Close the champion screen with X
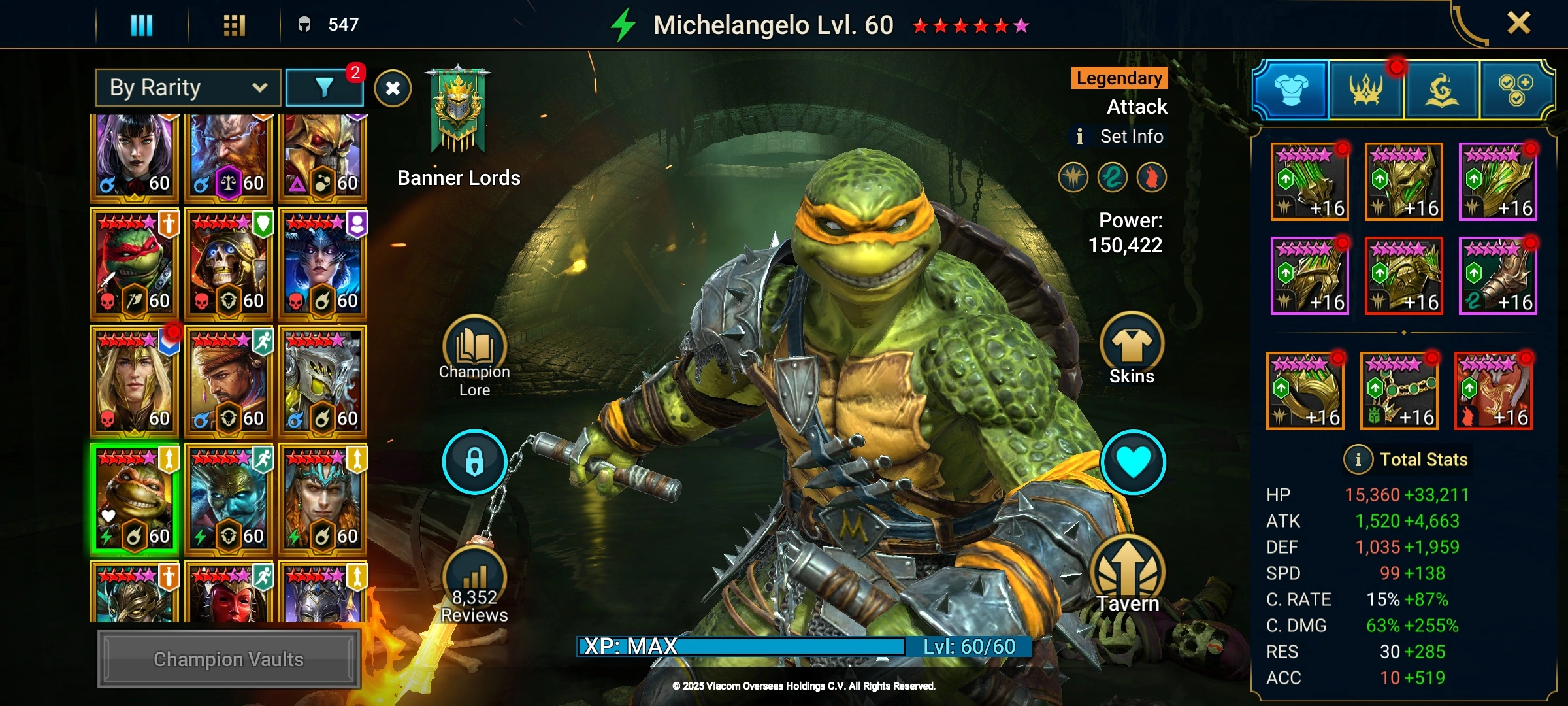The height and width of the screenshot is (706, 1568). click(1518, 24)
